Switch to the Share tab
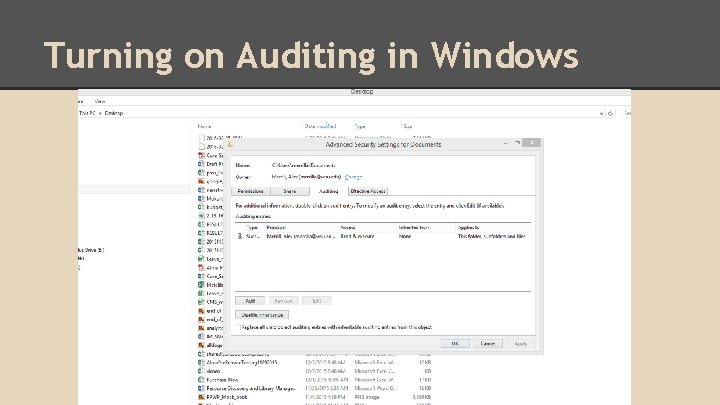This screenshot has height=405, width=720. pyautogui.click(x=290, y=191)
